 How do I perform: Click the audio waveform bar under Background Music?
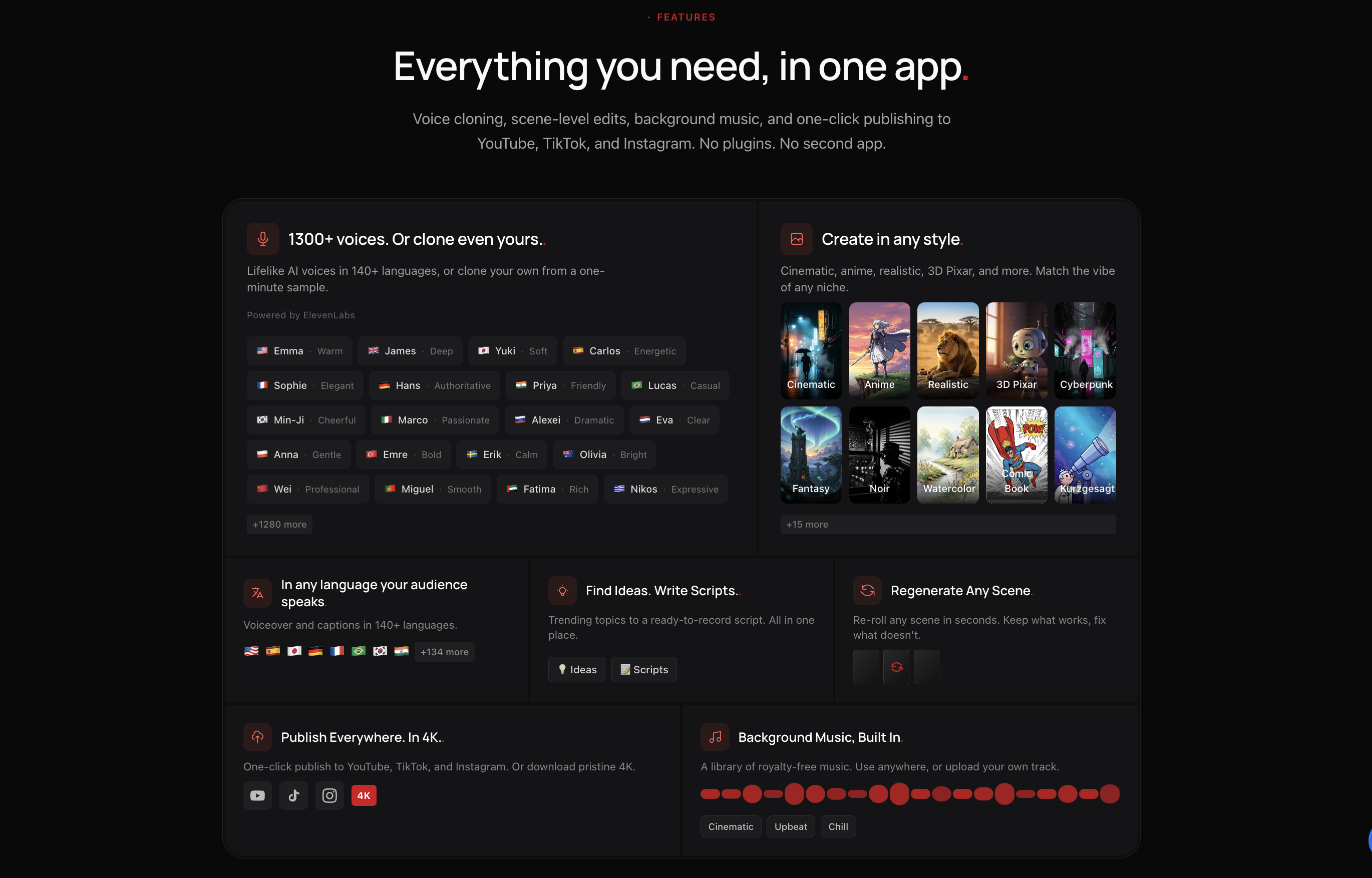[x=909, y=793]
